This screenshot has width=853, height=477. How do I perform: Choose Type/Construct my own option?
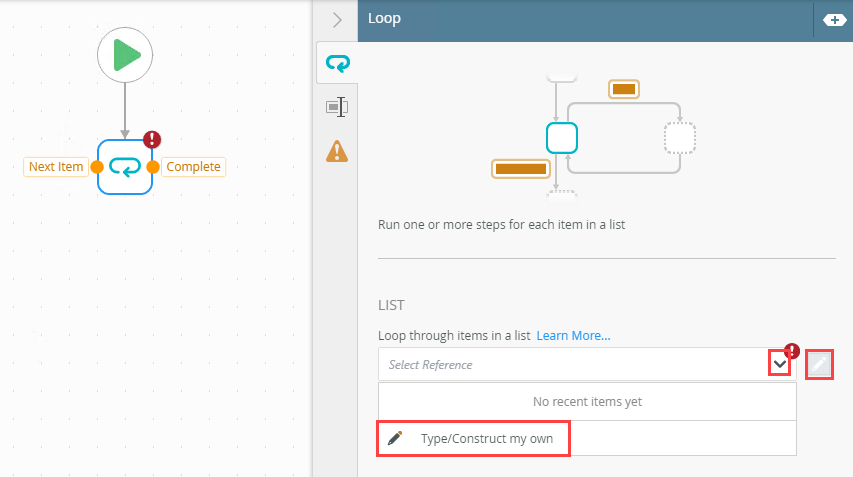pyautogui.click(x=473, y=438)
